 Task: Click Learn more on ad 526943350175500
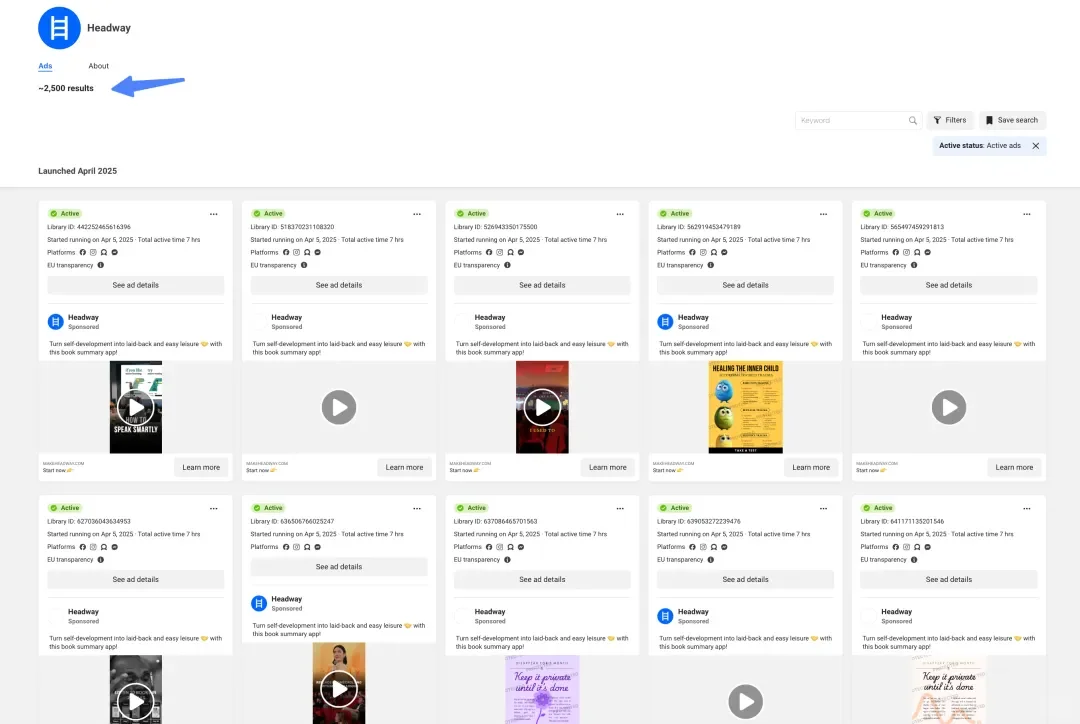tap(608, 468)
